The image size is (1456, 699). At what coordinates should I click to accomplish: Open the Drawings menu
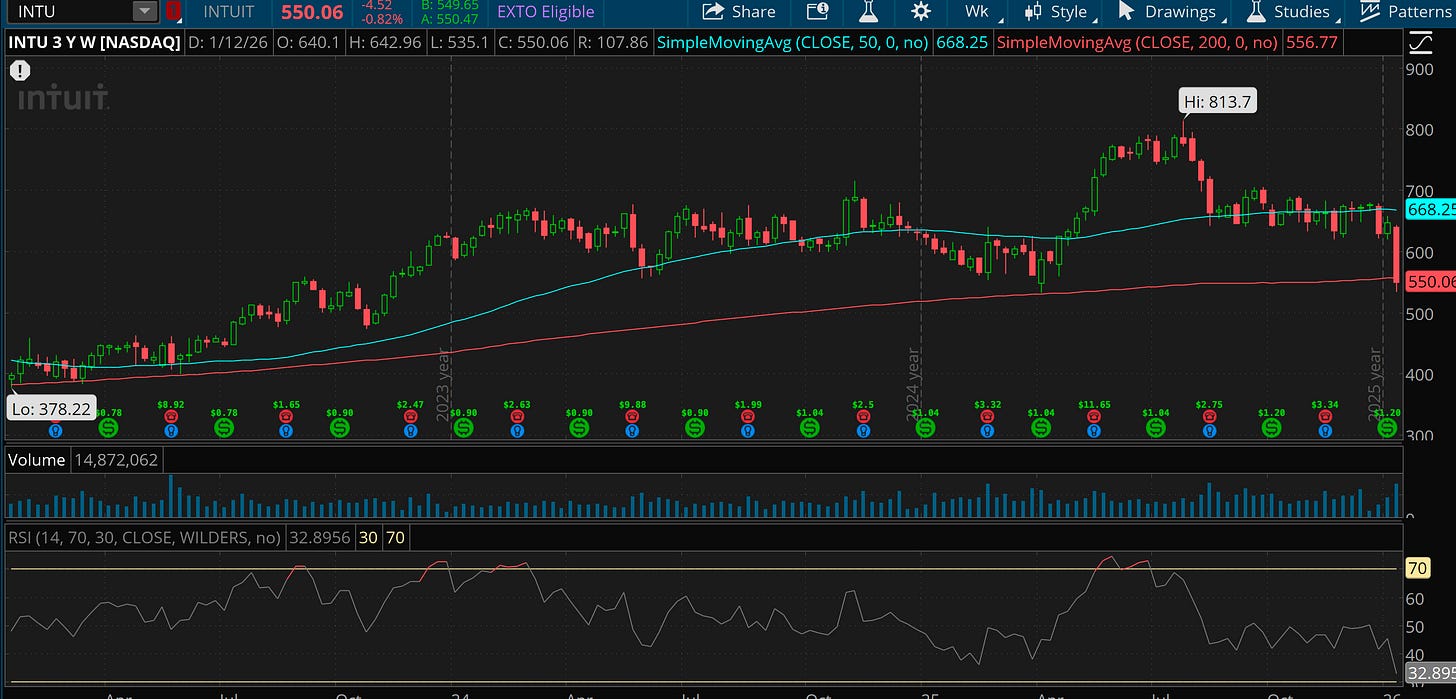coord(1170,12)
